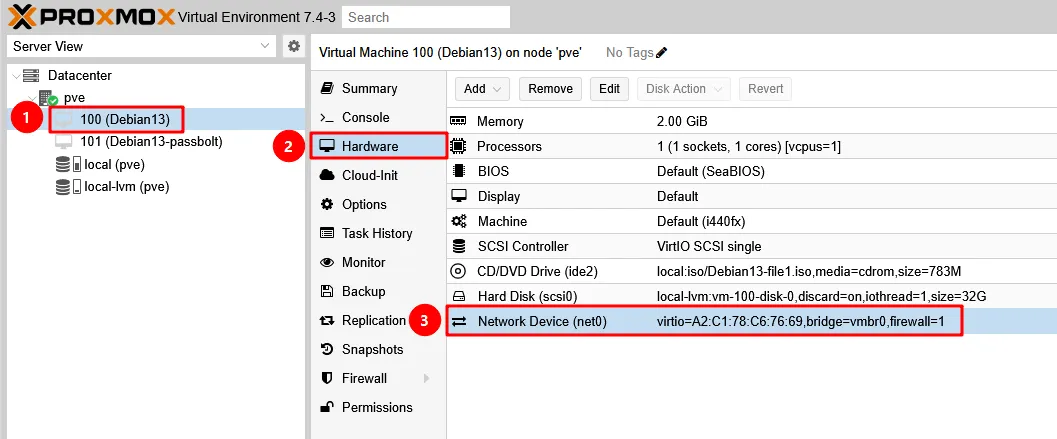This screenshot has width=1057, height=439.
Task: Select the Processors hardware row
Action: 752,146
